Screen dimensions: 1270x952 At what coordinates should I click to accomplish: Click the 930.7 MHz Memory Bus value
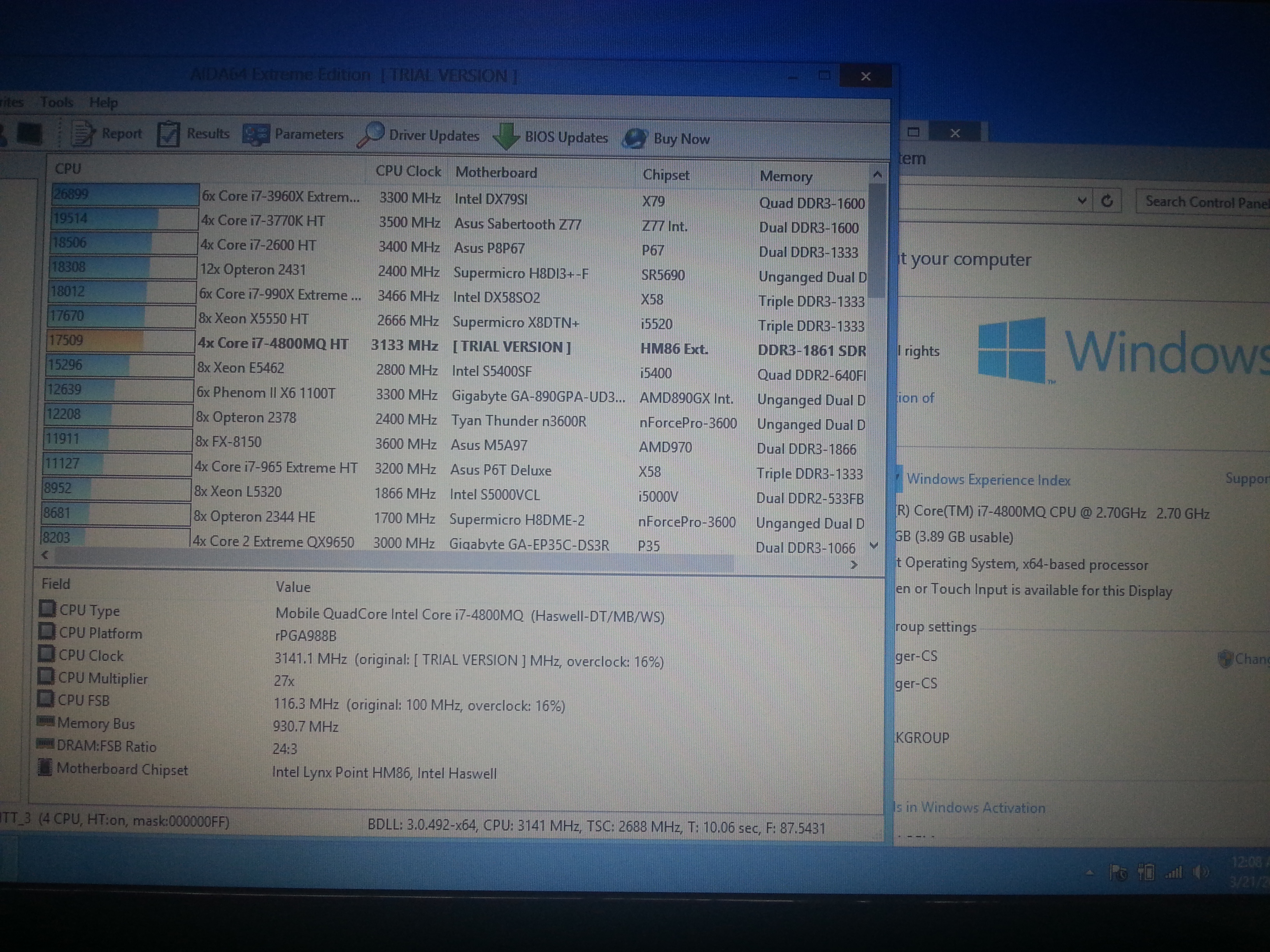click(x=305, y=726)
